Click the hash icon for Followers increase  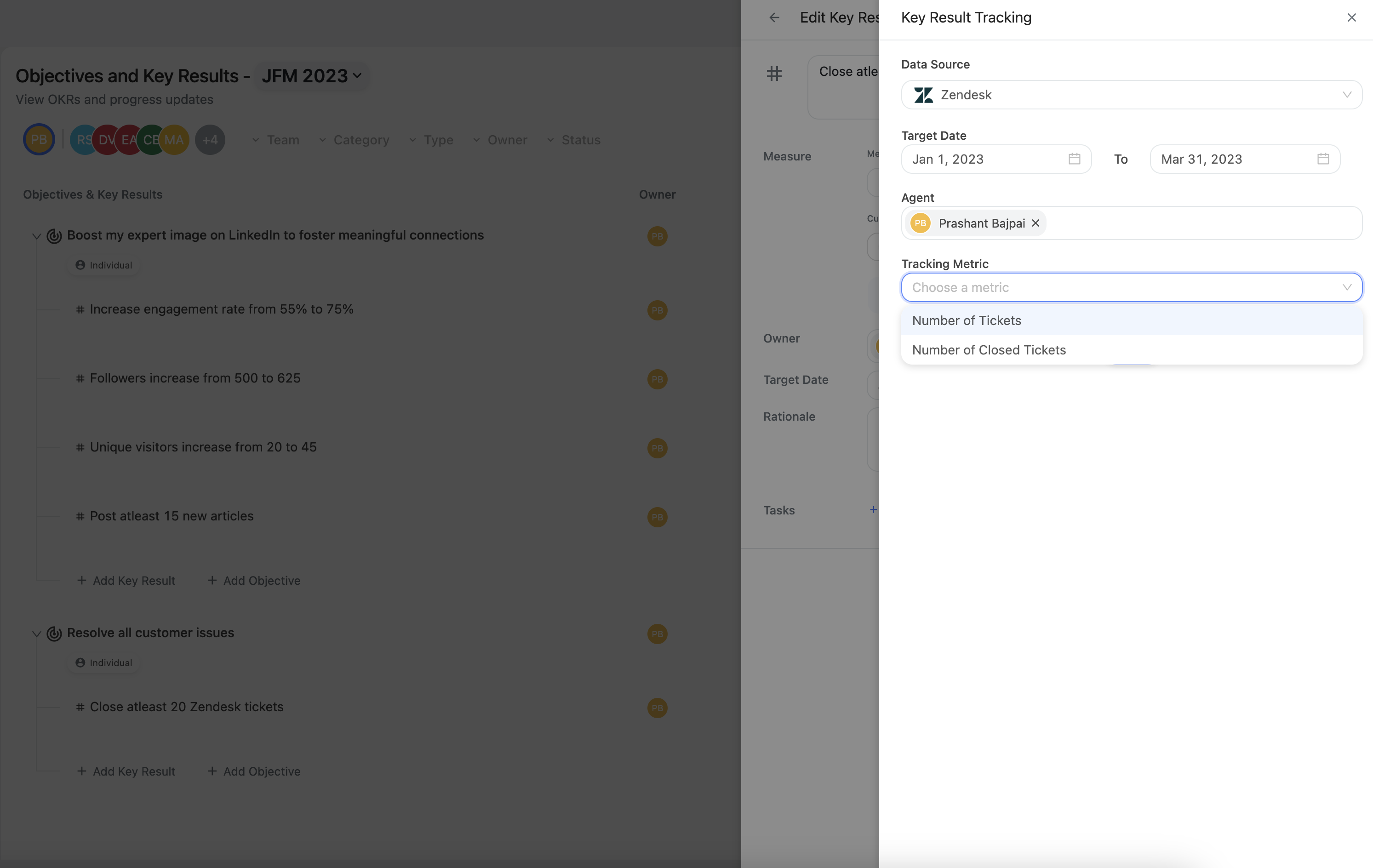[x=80, y=379]
